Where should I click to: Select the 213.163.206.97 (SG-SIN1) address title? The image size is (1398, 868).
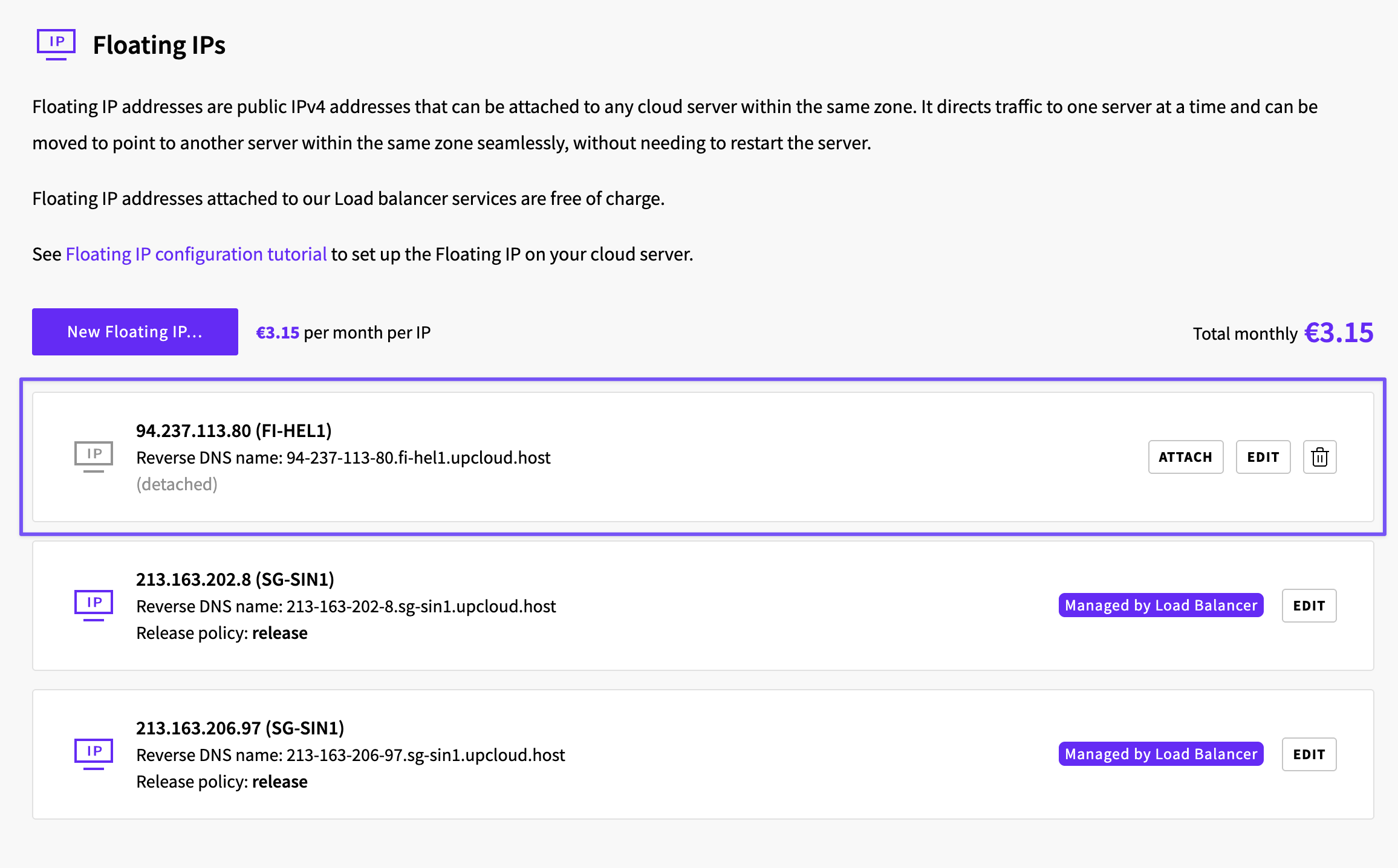pos(240,728)
